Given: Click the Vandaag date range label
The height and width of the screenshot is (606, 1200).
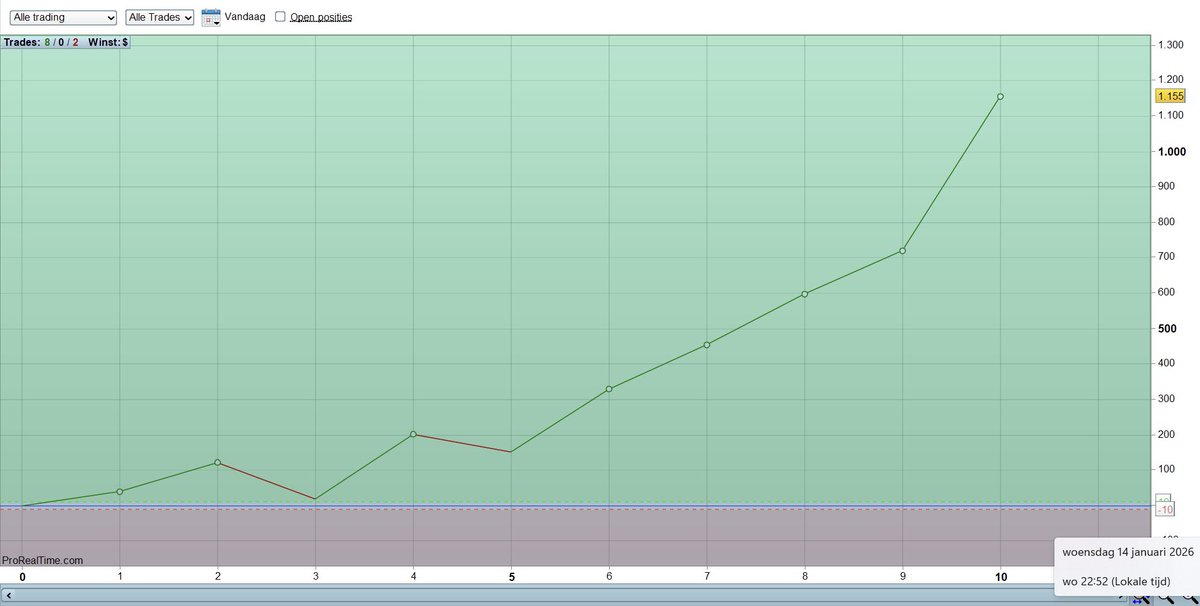Looking at the screenshot, I should (x=245, y=17).
